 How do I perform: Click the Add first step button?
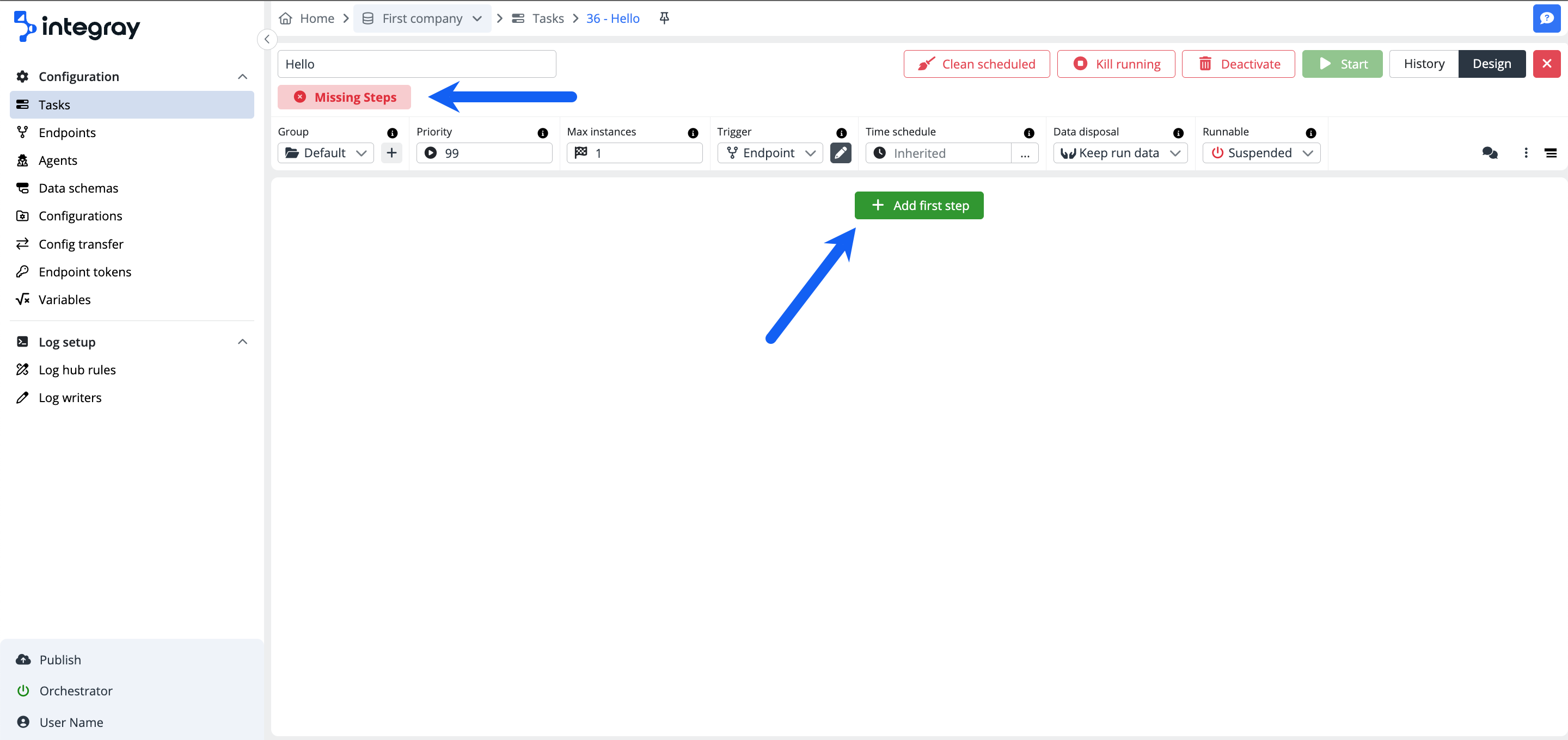click(x=918, y=205)
